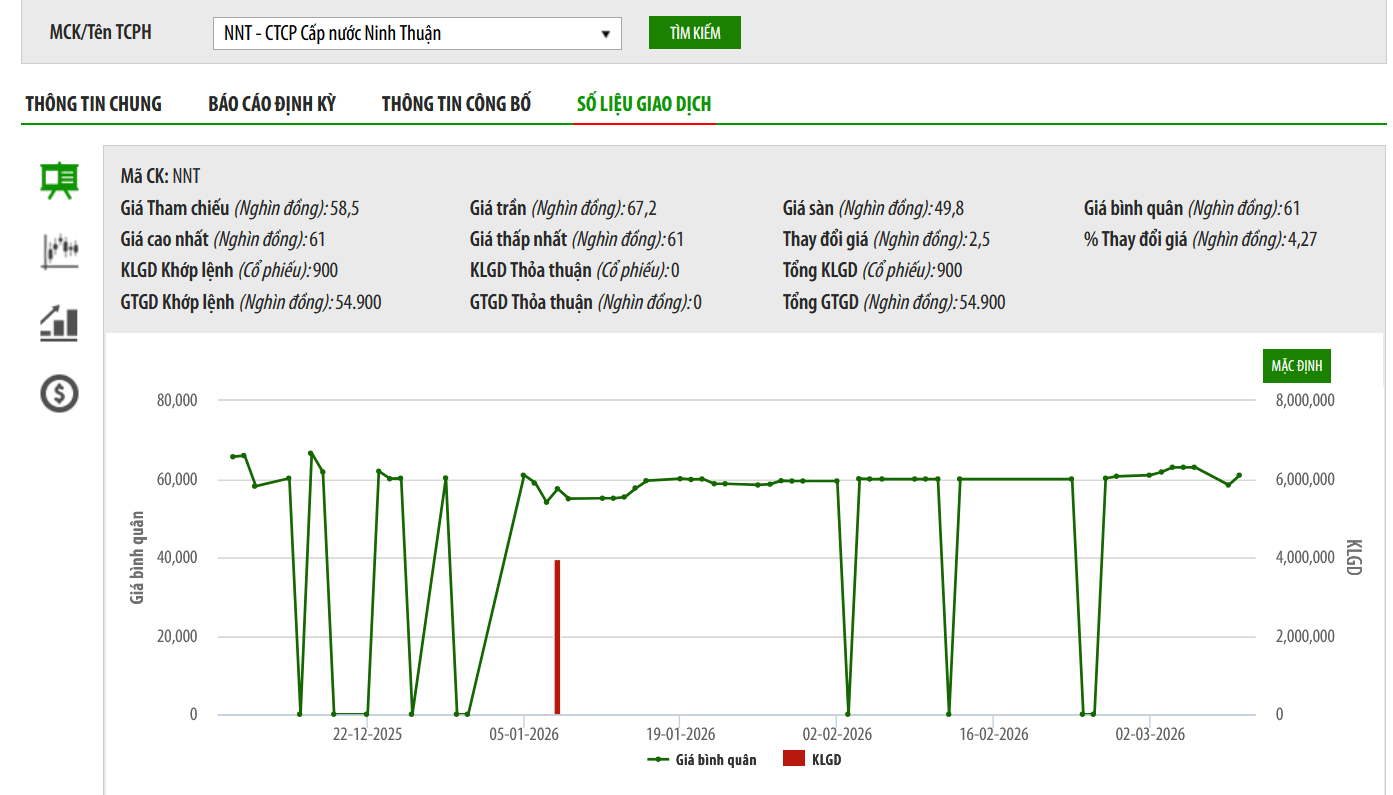Click the 02-03-2026 date label on x-axis
This screenshot has width=1393, height=795.
(x=1150, y=734)
